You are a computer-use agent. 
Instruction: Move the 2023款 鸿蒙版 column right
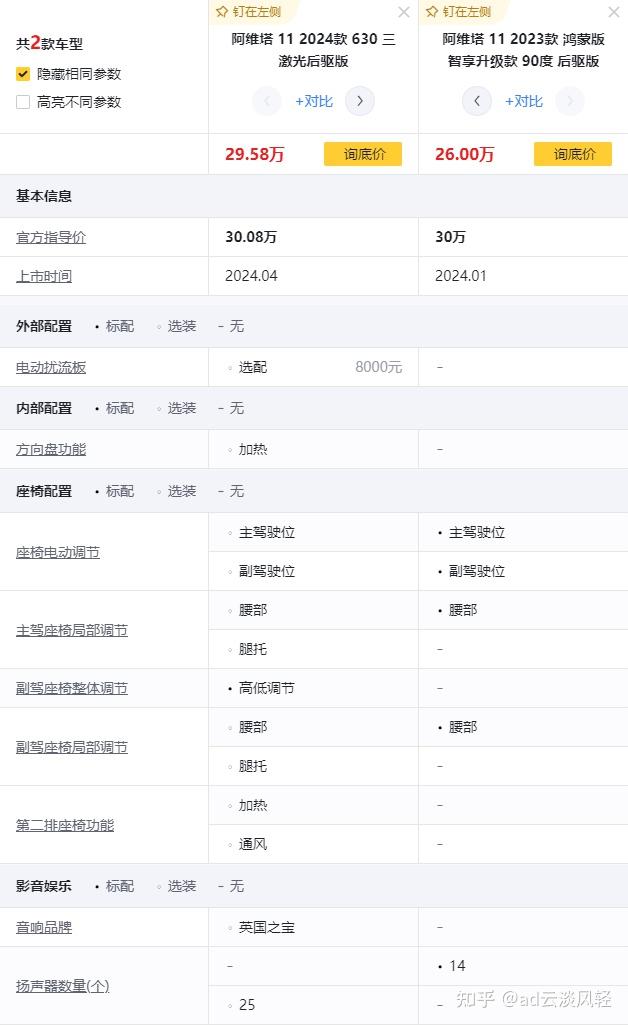pyautogui.click(x=570, y=101)
